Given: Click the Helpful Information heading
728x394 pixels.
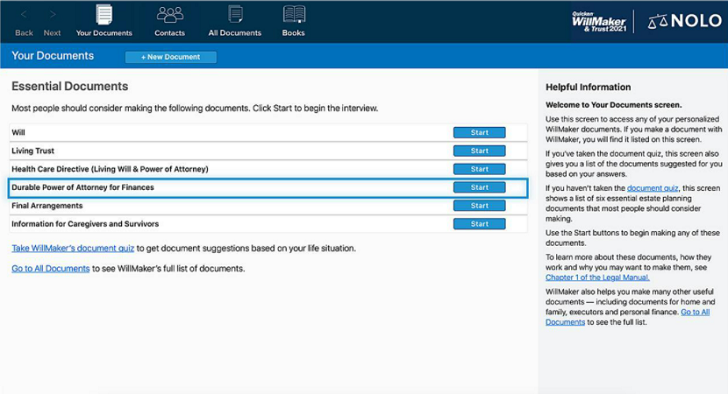Looking at the screenshot, I should click(x=588, y=87).
